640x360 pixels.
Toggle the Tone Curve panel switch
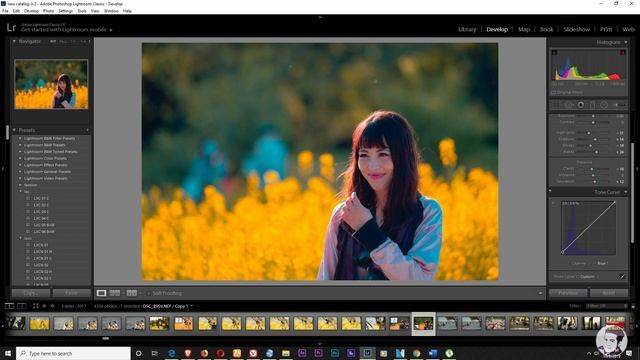[x=550, y=191]
